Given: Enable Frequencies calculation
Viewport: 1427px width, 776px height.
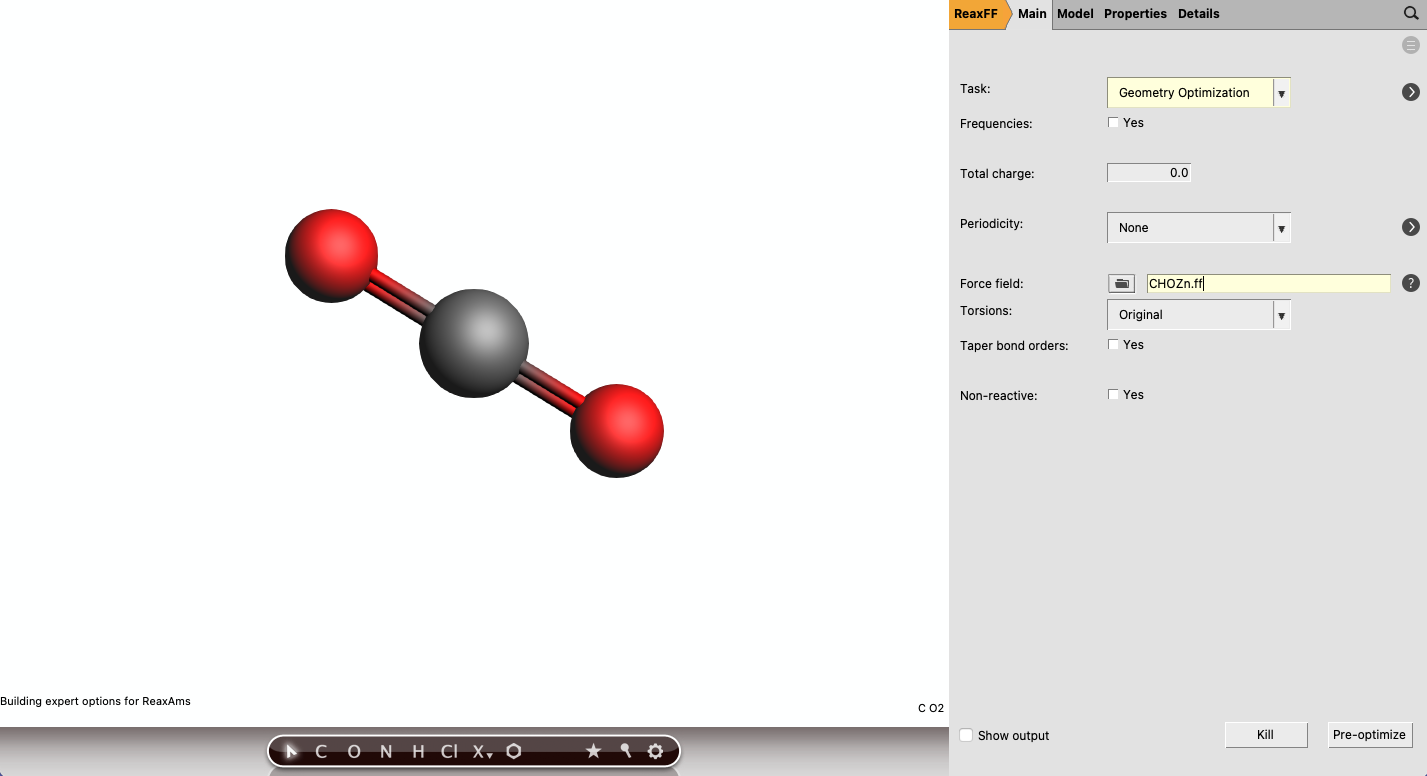Looking at the screenshot, I should (1113, 122).
